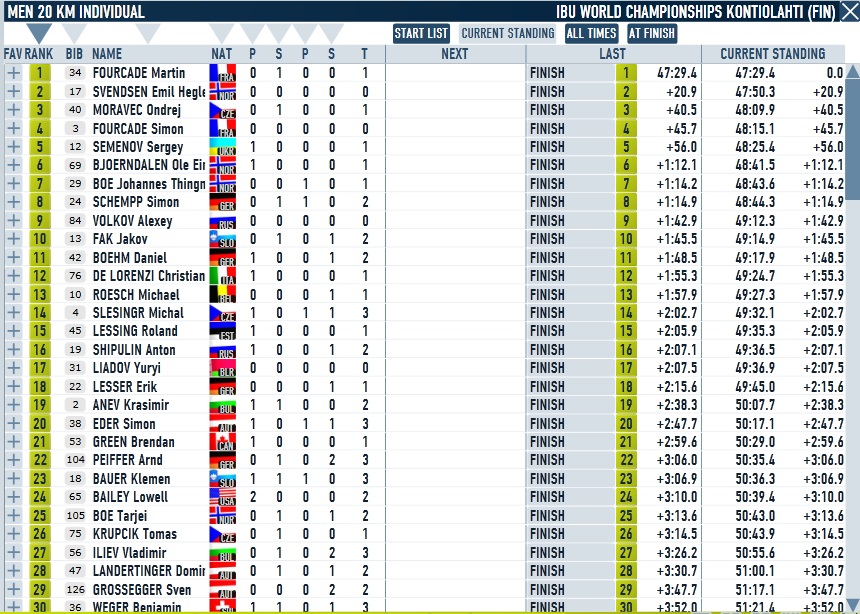This screenshot has width=860, height=614.
Task: Sort by first standing shooting triangle
Action: pos(279,33)
